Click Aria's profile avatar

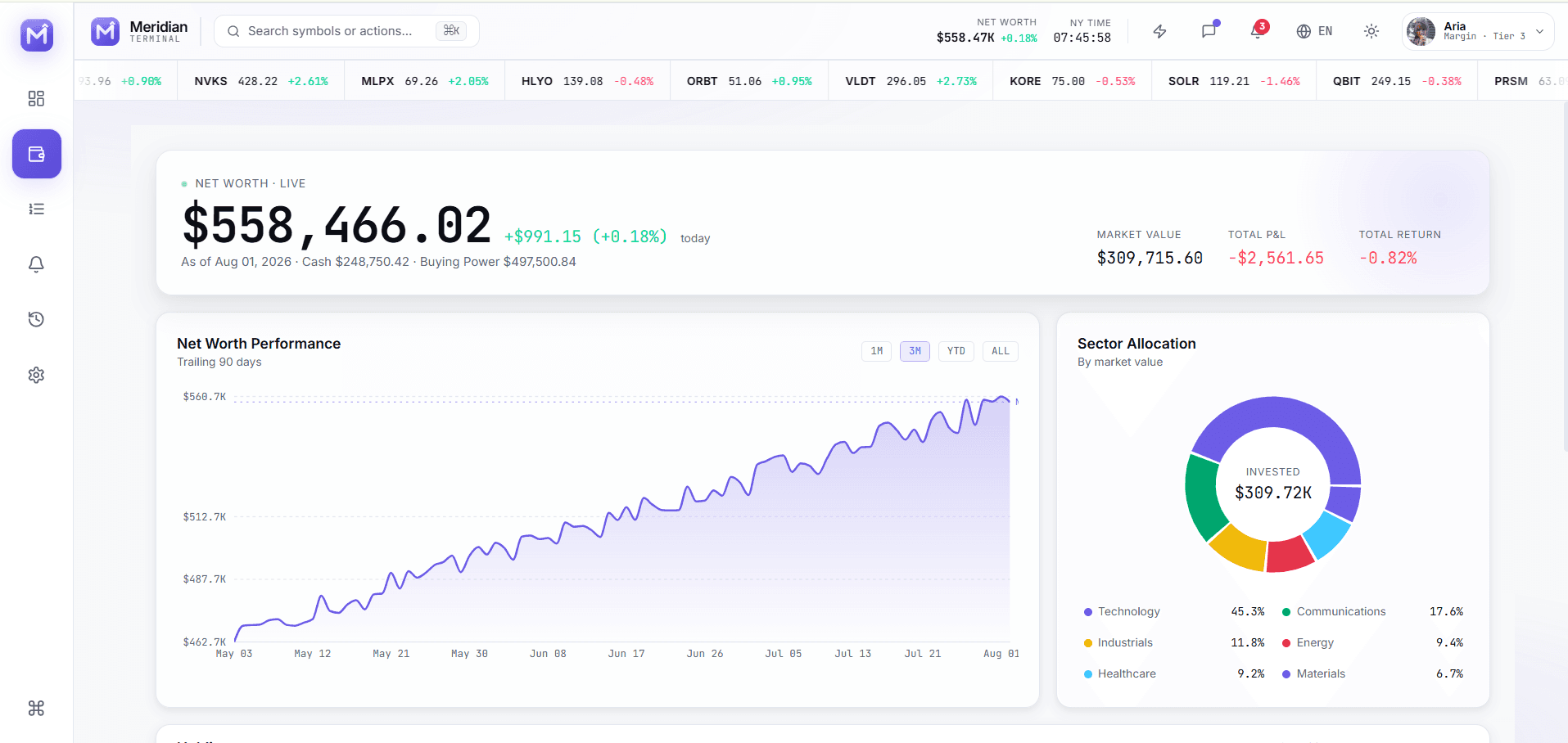click(1421, 32)
